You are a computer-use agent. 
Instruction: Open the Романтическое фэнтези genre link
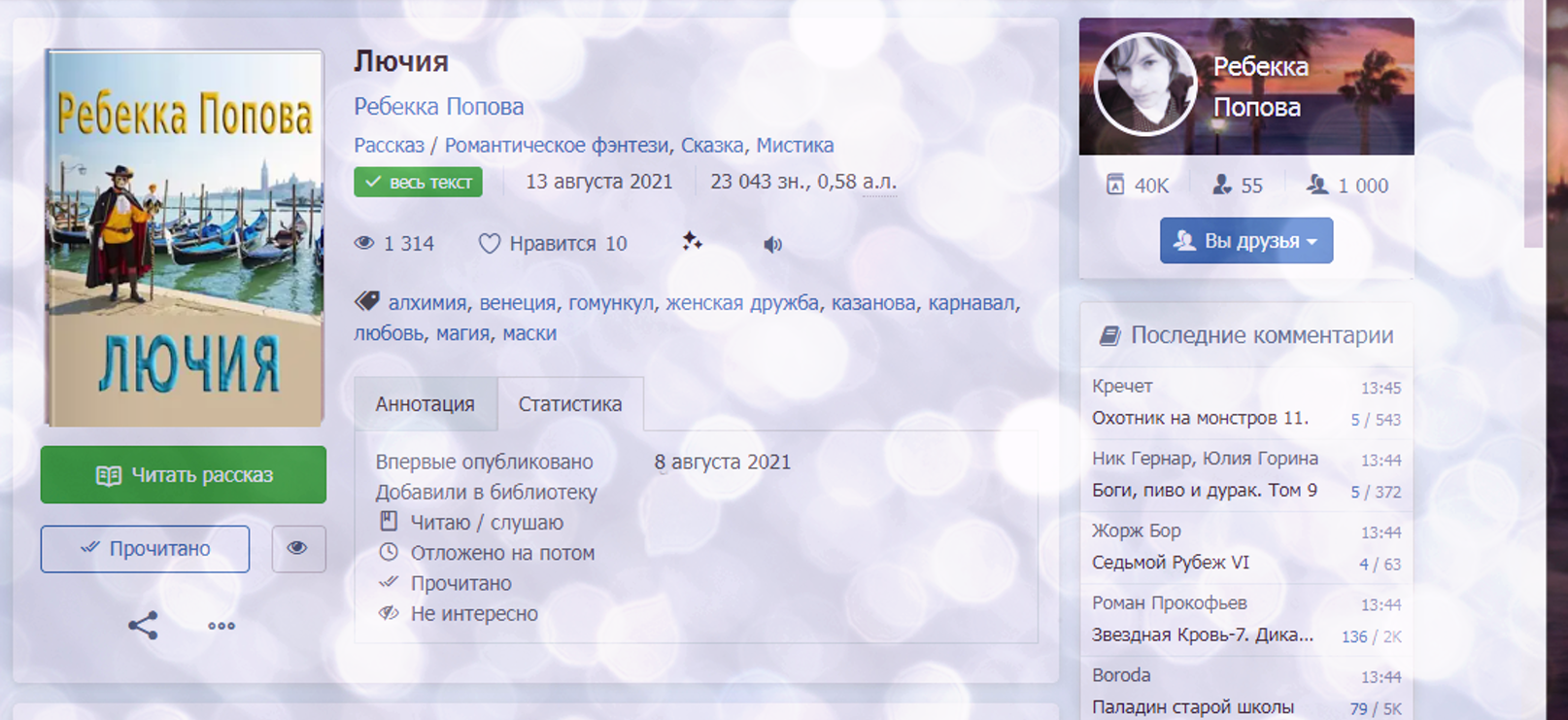(557, 145)
